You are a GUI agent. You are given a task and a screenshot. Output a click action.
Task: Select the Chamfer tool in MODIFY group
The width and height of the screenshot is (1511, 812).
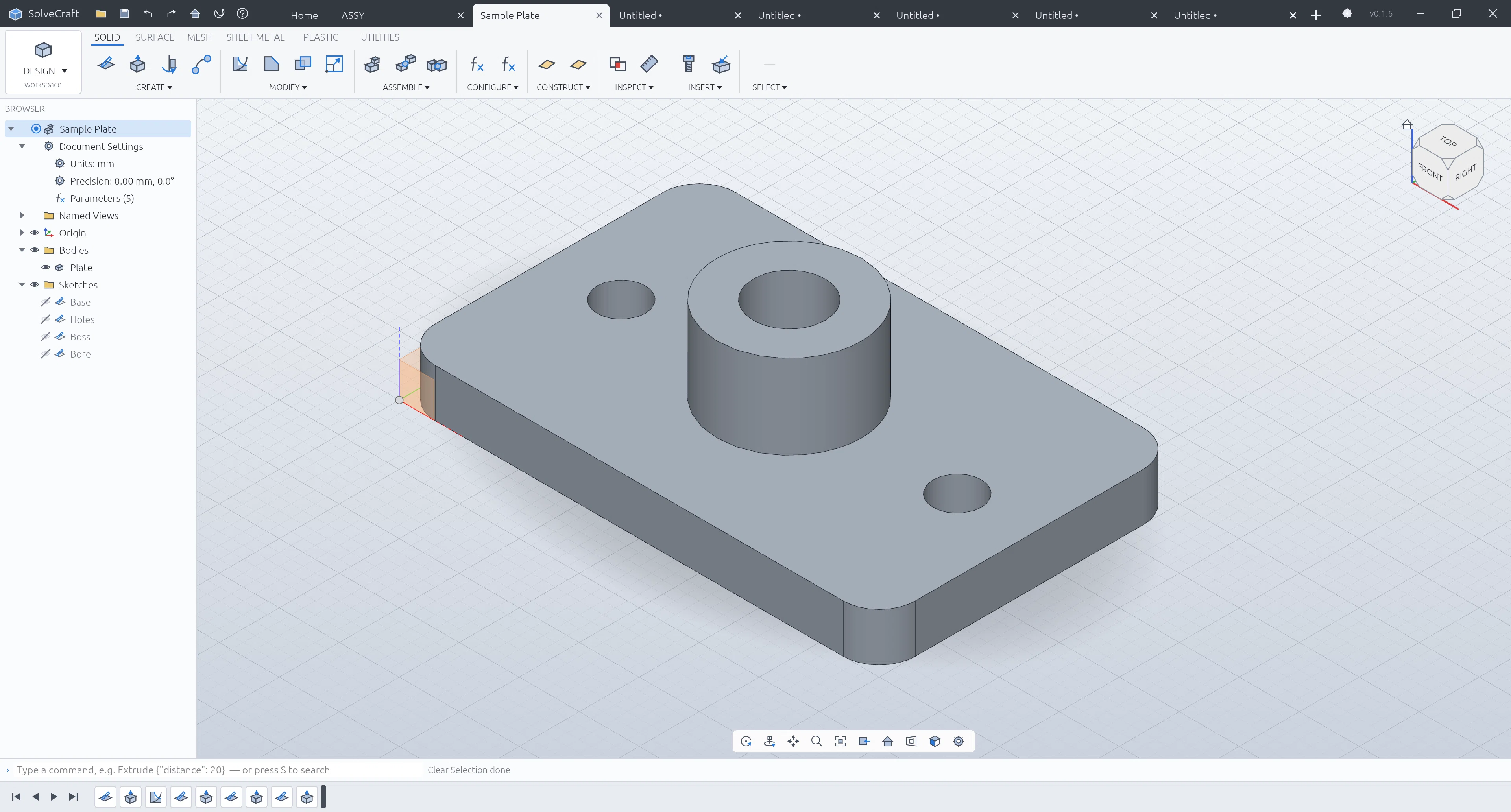point(271,64)
